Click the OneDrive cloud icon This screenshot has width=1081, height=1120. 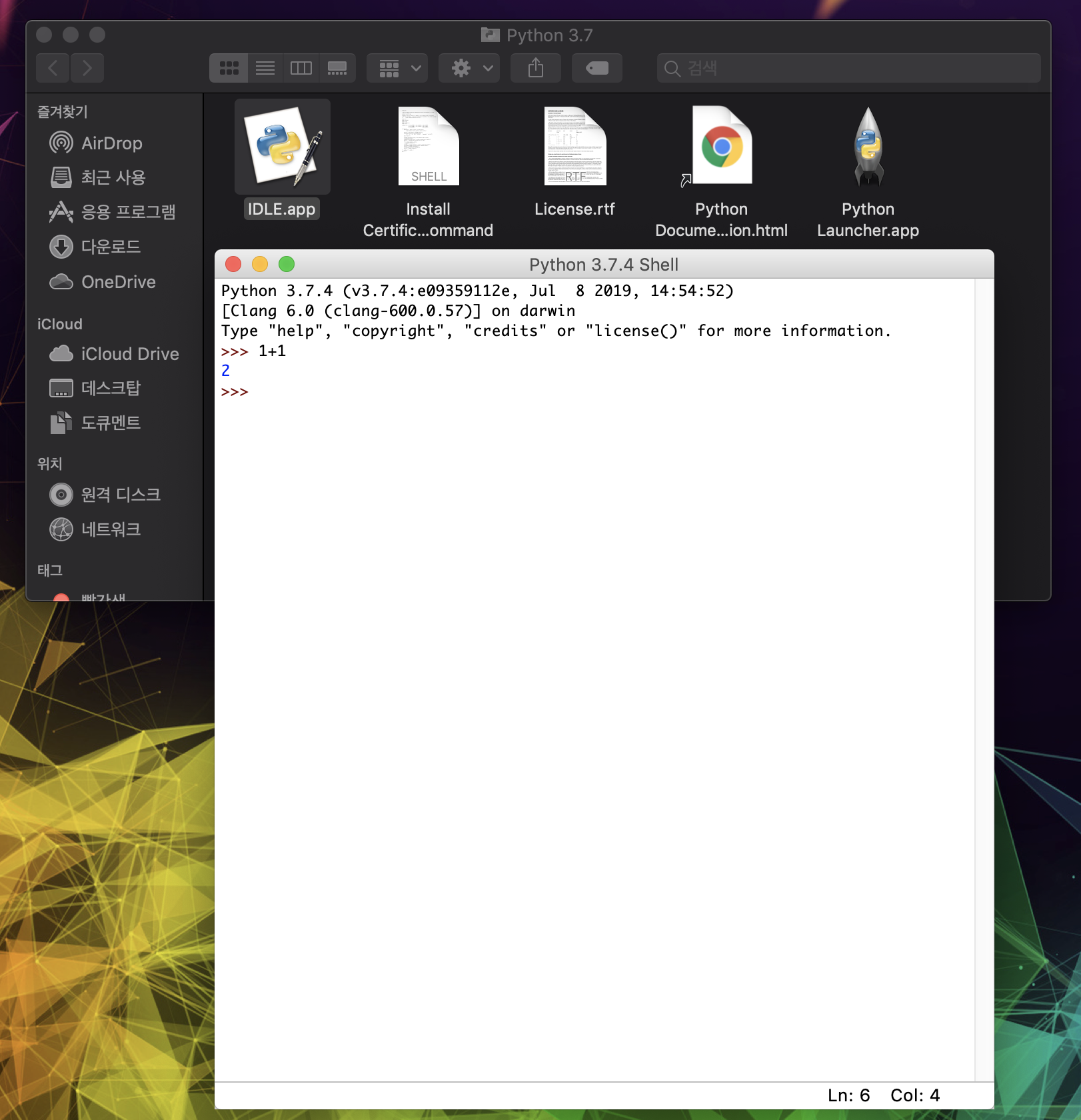61,282
